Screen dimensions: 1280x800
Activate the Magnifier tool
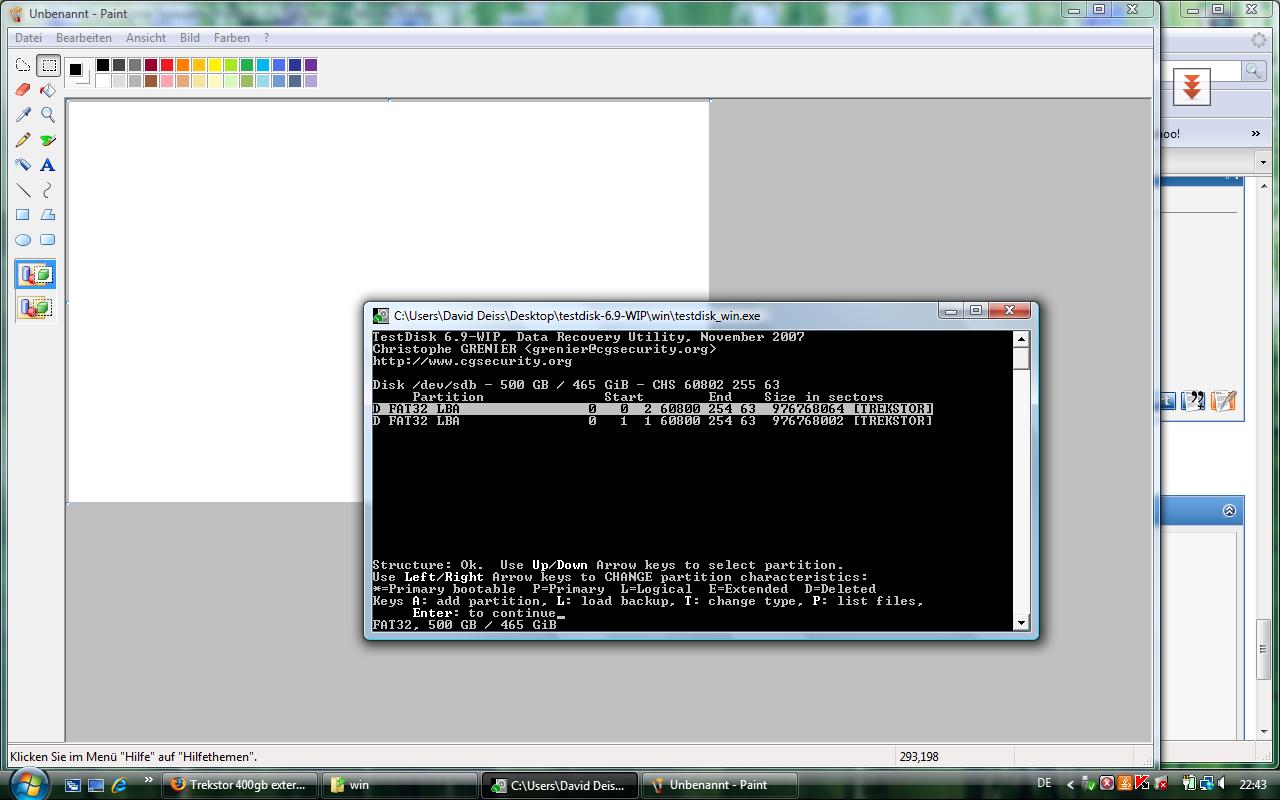pos(48,115)
